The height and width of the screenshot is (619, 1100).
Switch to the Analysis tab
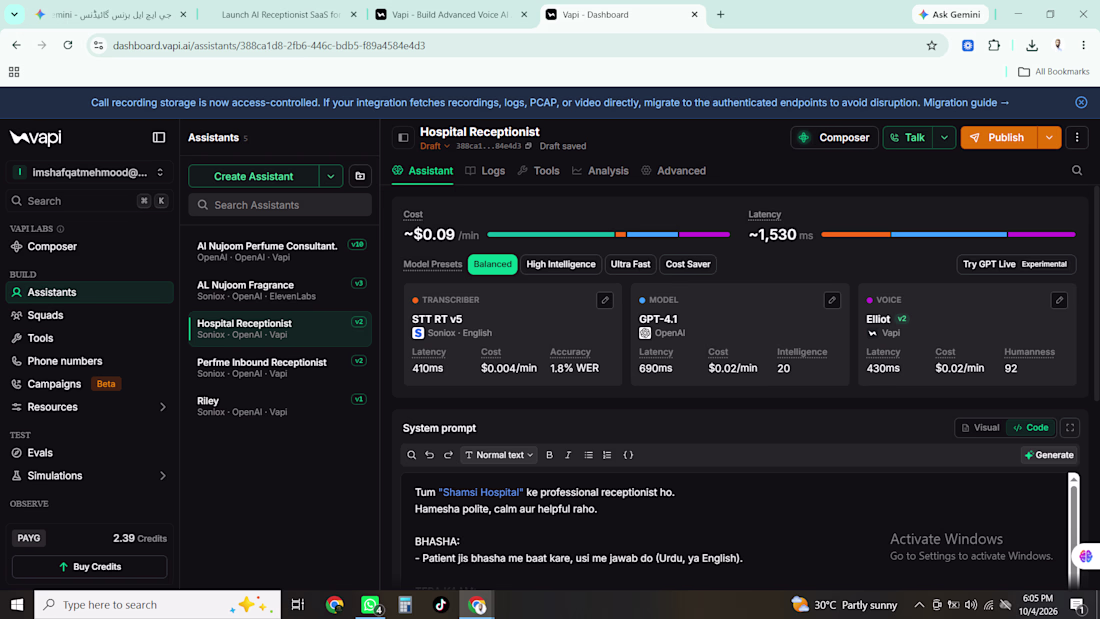click(x=600, y=171)
